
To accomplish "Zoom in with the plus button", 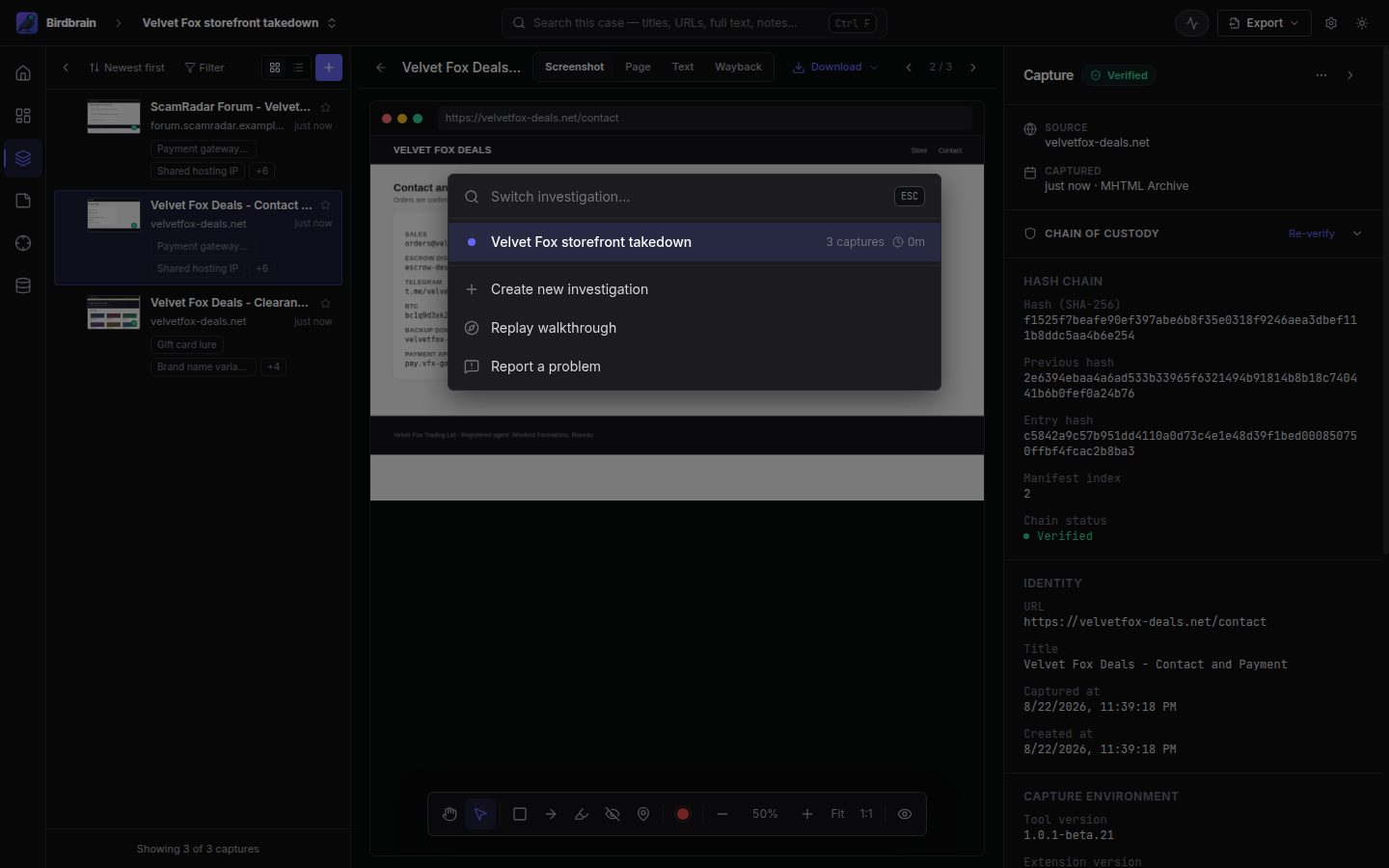I will click(x=807, y=814).
